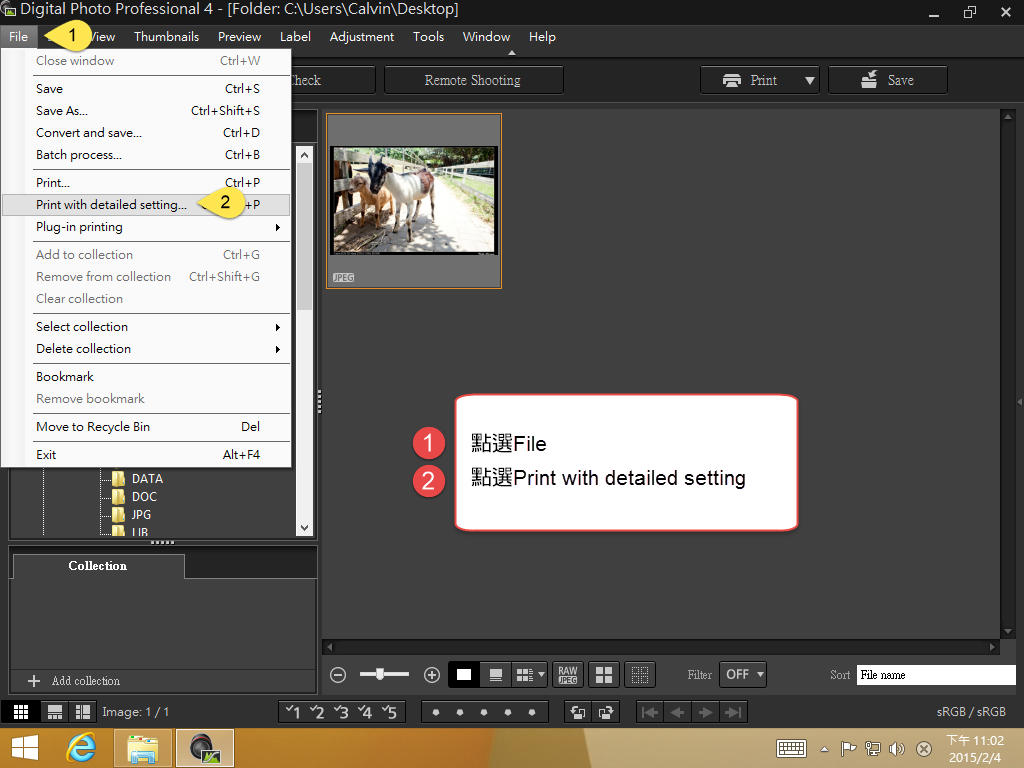Click the select-all four-squares icon

604,675
